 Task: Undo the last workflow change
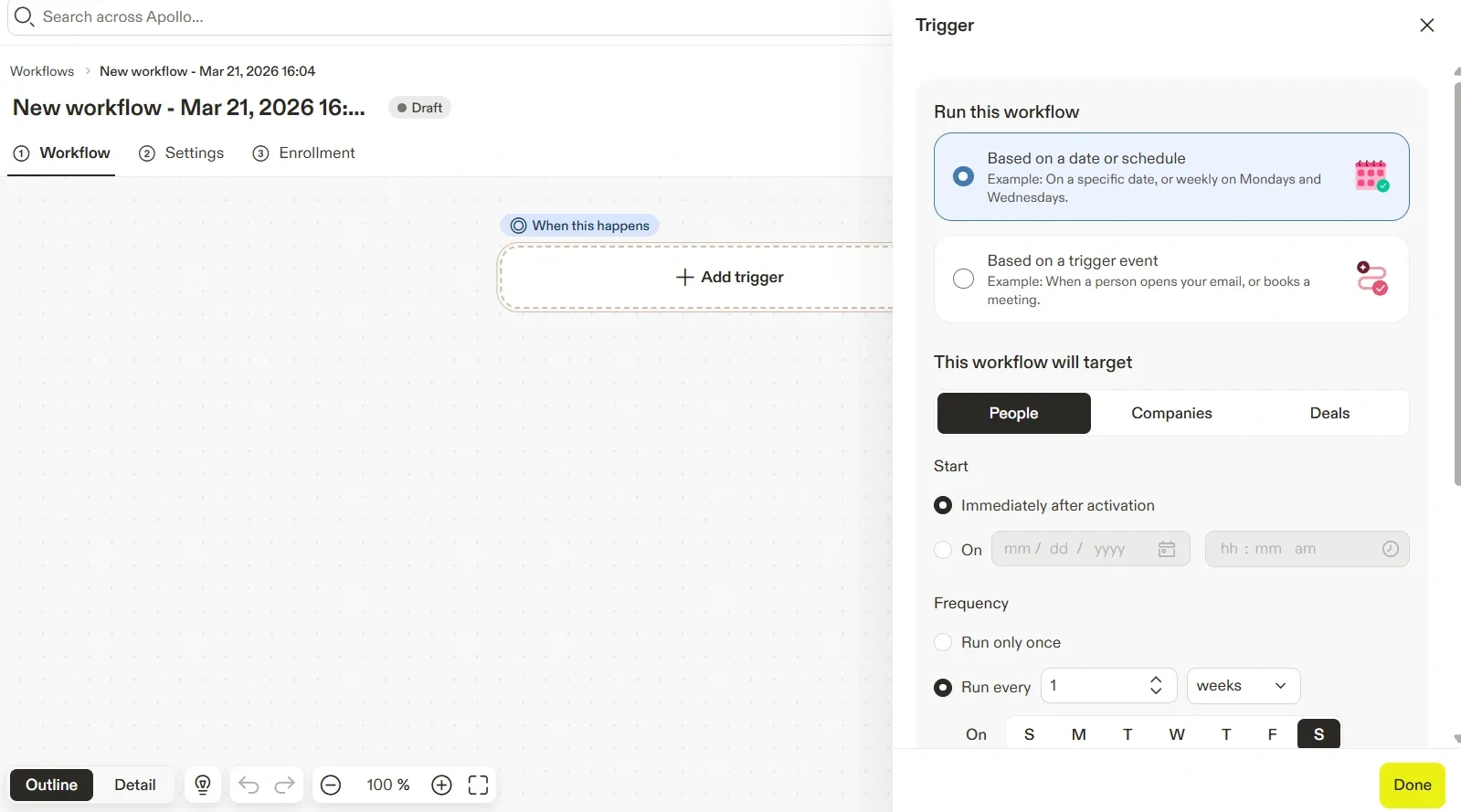(x=249, y=785)
